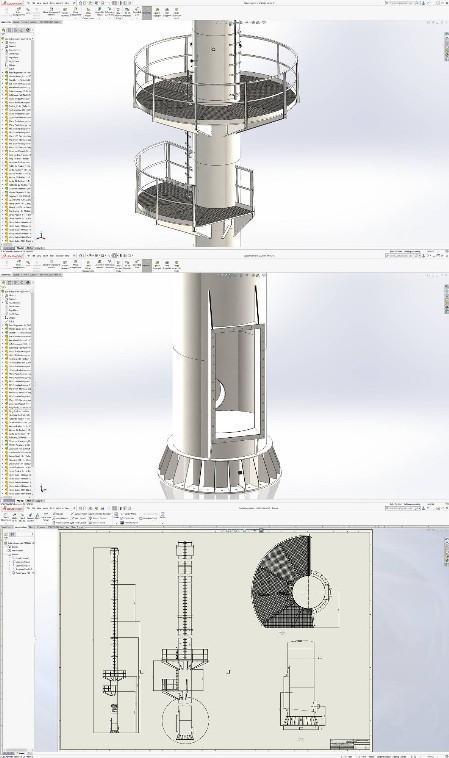Toggle Large Assembly Mode in the top window
Screen dimensions: 449x758
[x=176, y=12]
